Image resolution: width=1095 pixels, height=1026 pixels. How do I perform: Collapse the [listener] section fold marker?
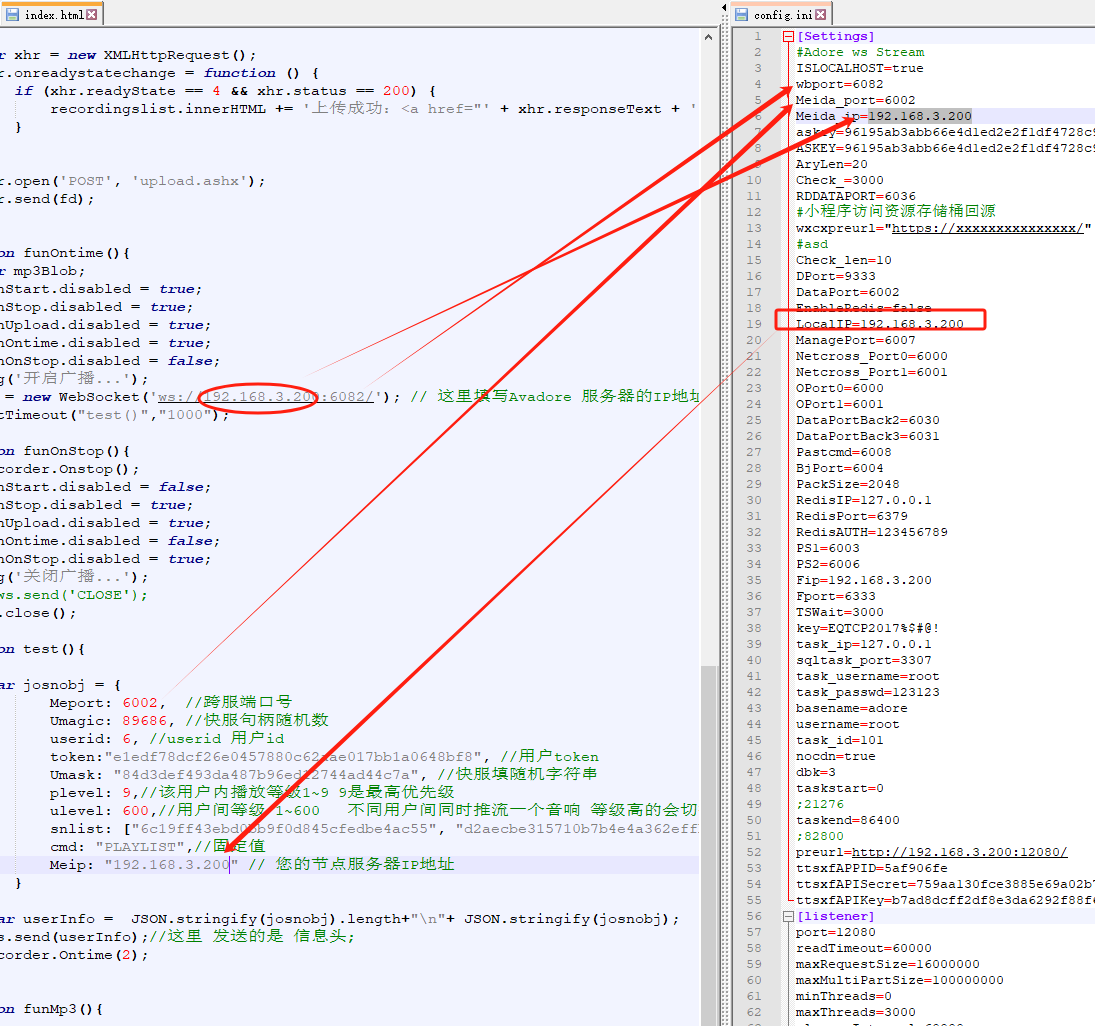788,916
